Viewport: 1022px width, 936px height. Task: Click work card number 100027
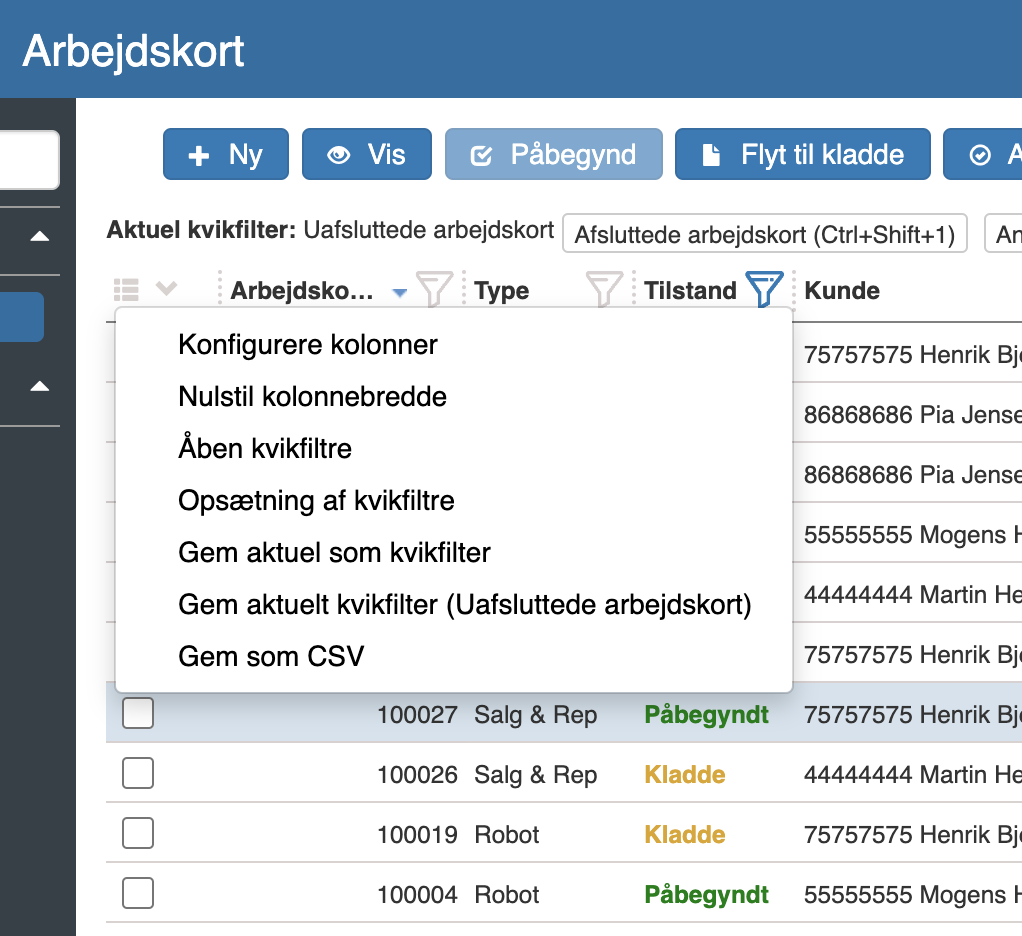417,715
